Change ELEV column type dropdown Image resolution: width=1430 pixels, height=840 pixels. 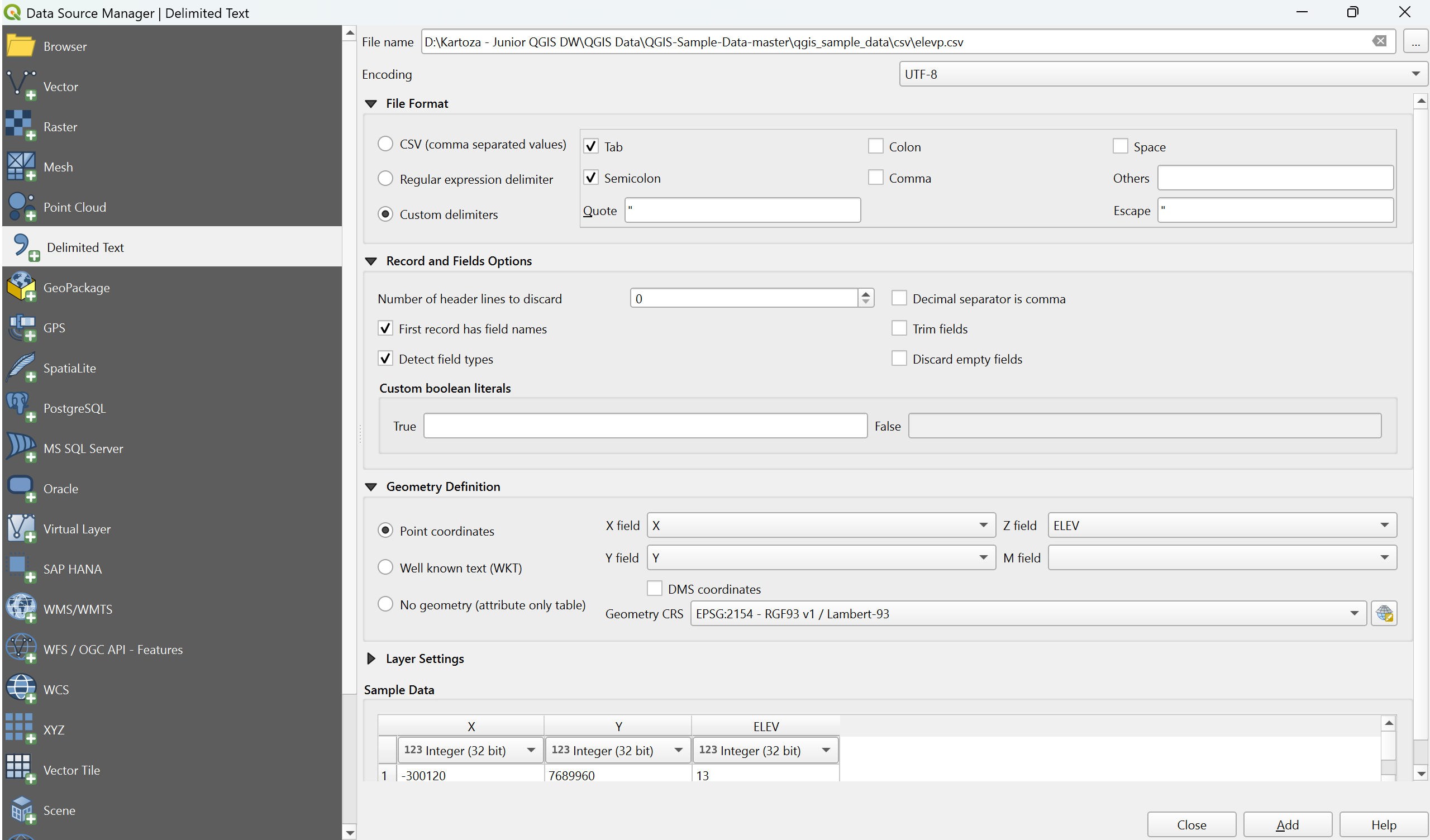coord(765,750)
